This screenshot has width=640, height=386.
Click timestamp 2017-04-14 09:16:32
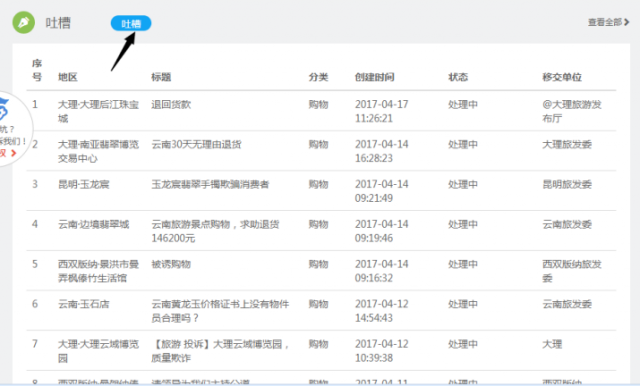pyautogui.click(x=382, y=271)
